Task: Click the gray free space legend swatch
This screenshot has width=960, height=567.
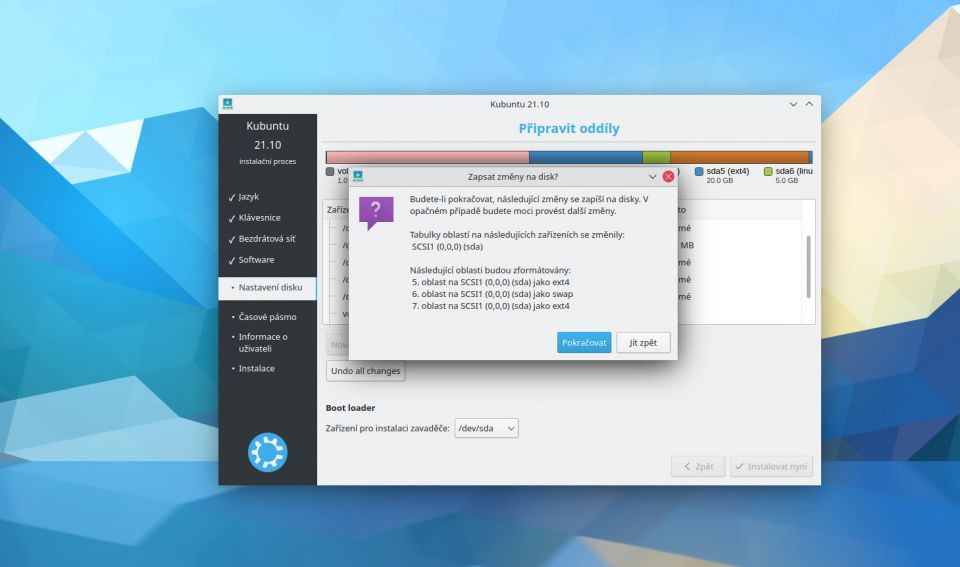Action: pos(330,171)
